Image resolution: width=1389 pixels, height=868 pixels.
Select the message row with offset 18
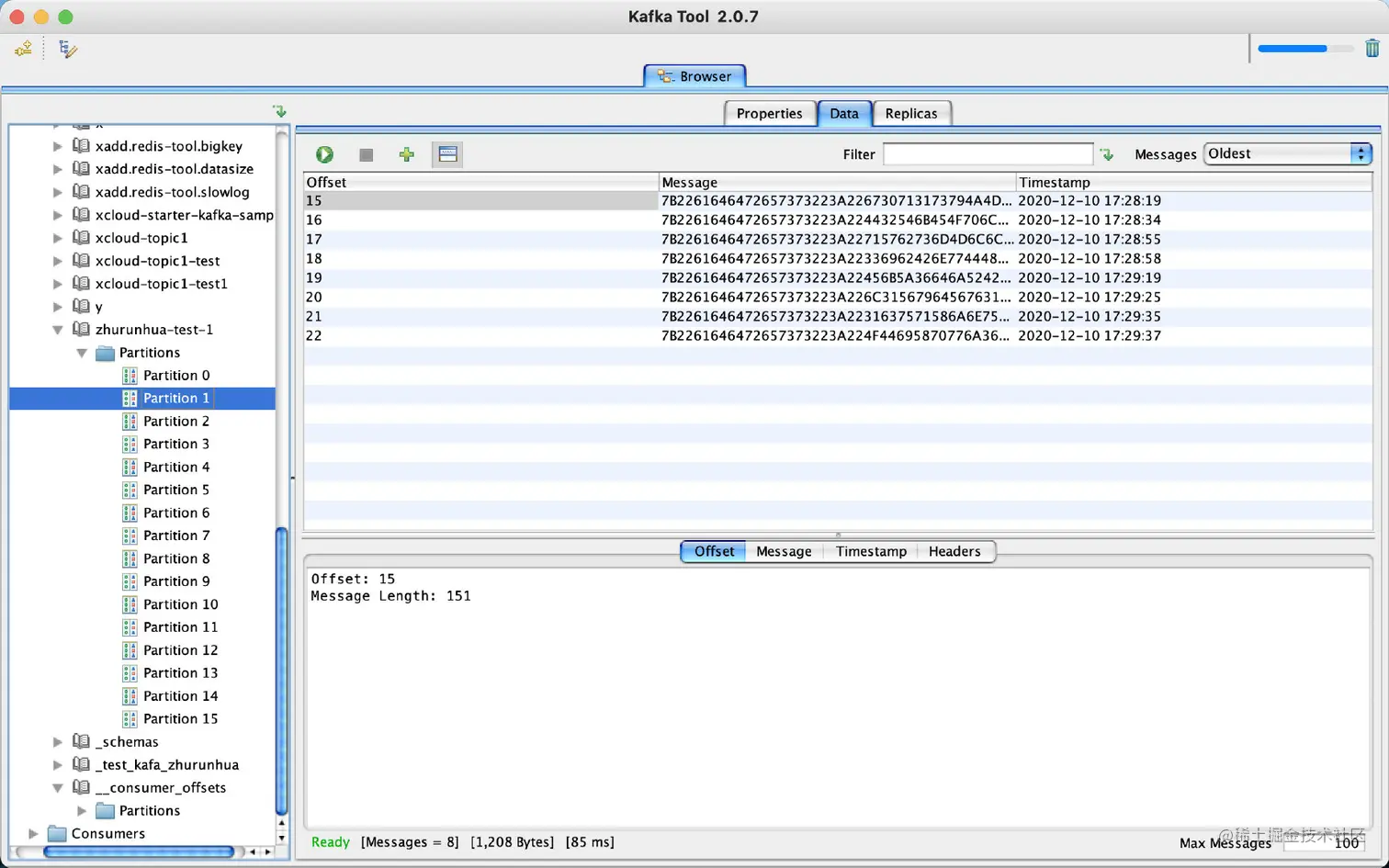pos(838,259)
